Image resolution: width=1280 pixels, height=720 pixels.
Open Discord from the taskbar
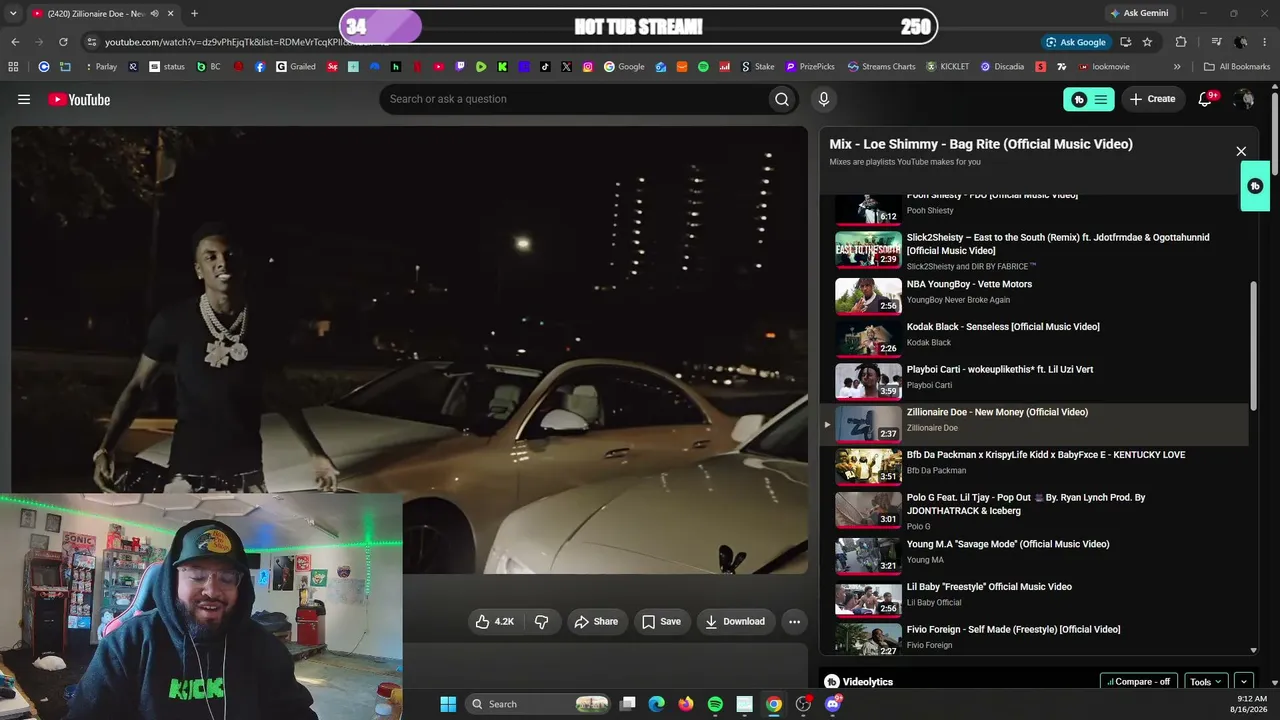(x=833, y=704)
